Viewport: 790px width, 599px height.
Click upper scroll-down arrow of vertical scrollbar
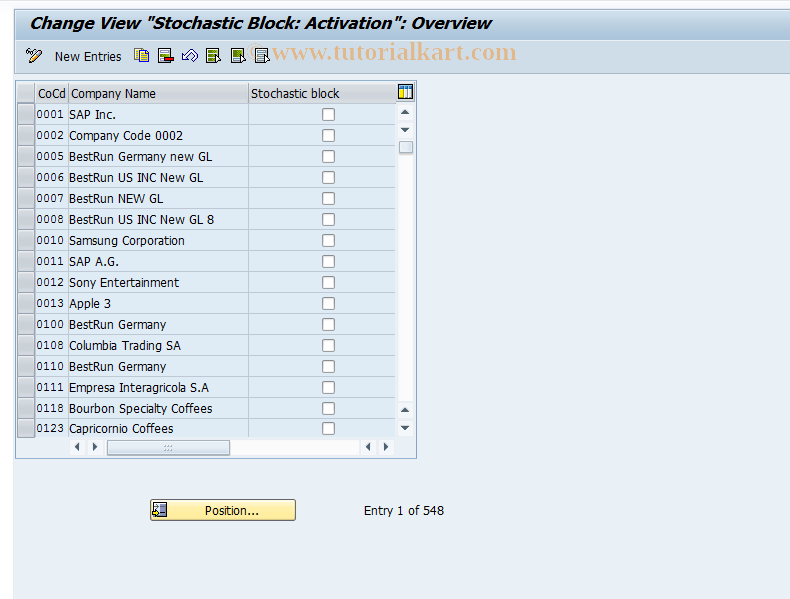coord(405,130)
